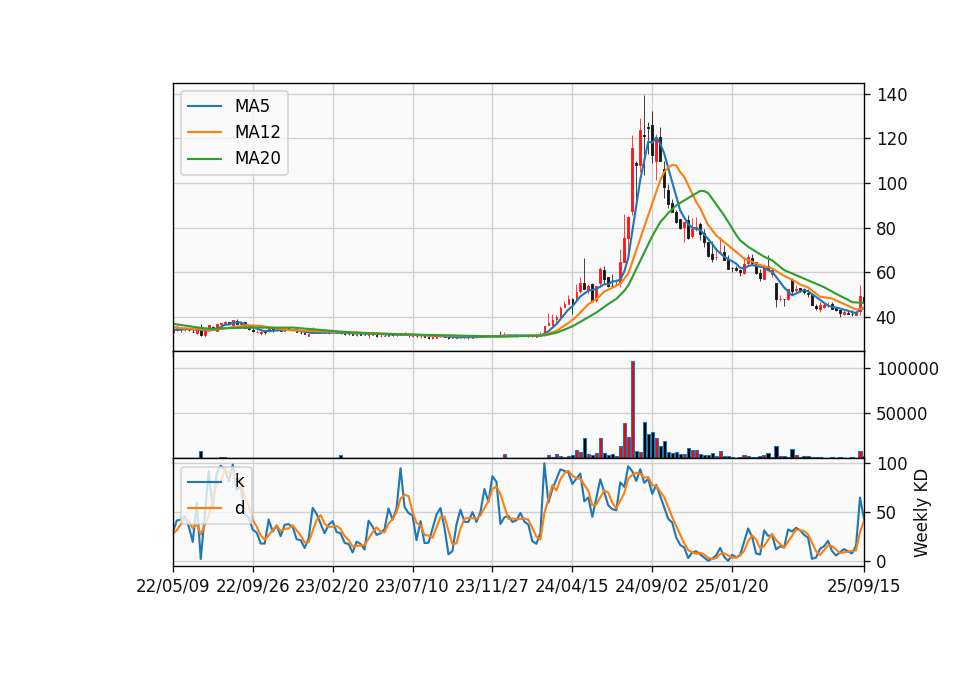Click the tallest volume bar
Screen dimensions: 960x690
[x=632, y=409]
